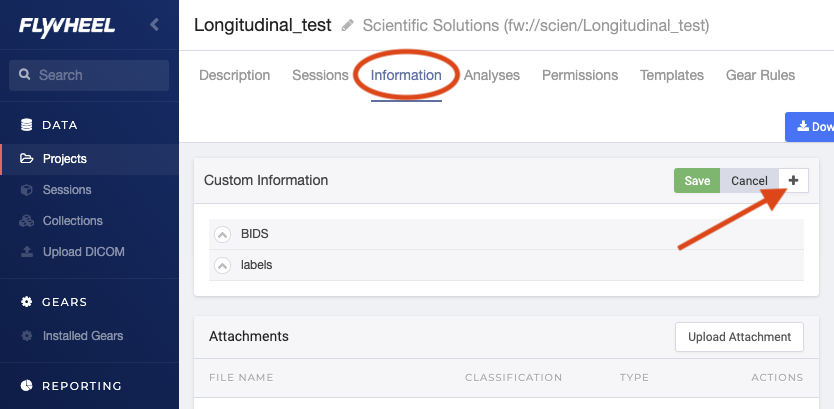Collapse the BIDS entry chevron
The width and height of the screenshot is (834, 409).
tap(222, 234)
